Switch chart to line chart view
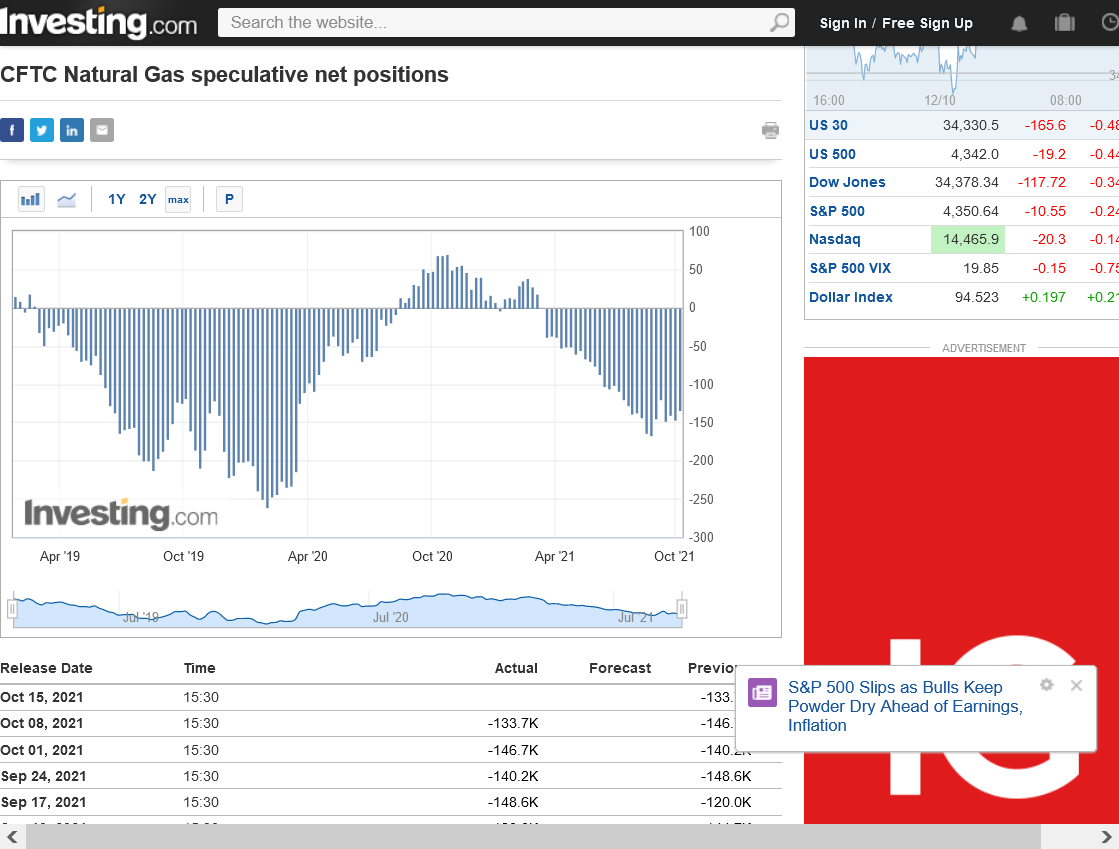 click(x=66, y=199)
